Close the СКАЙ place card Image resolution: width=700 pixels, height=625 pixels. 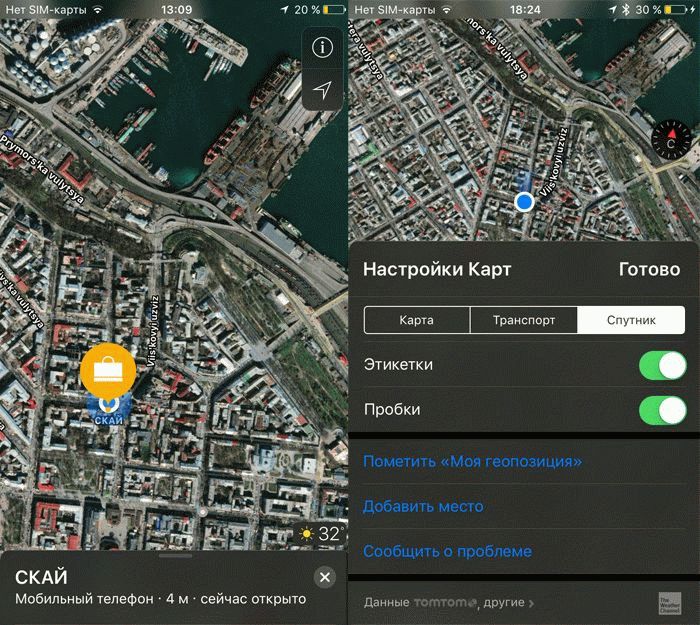point(323,577)
